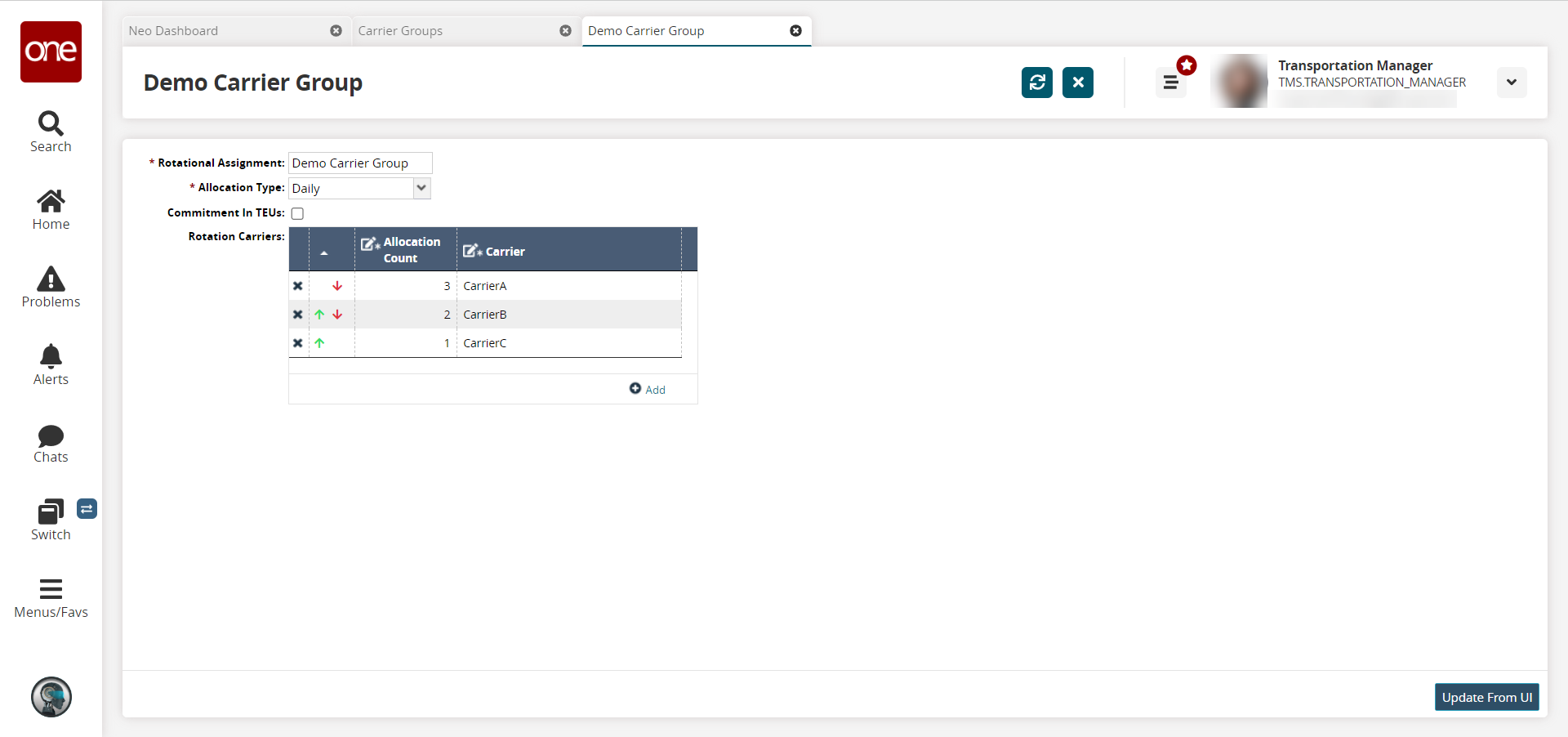The width and height of the screenshot is (1568, 737).
Task: Remove the CarrierA row
Action: (298, 286)
